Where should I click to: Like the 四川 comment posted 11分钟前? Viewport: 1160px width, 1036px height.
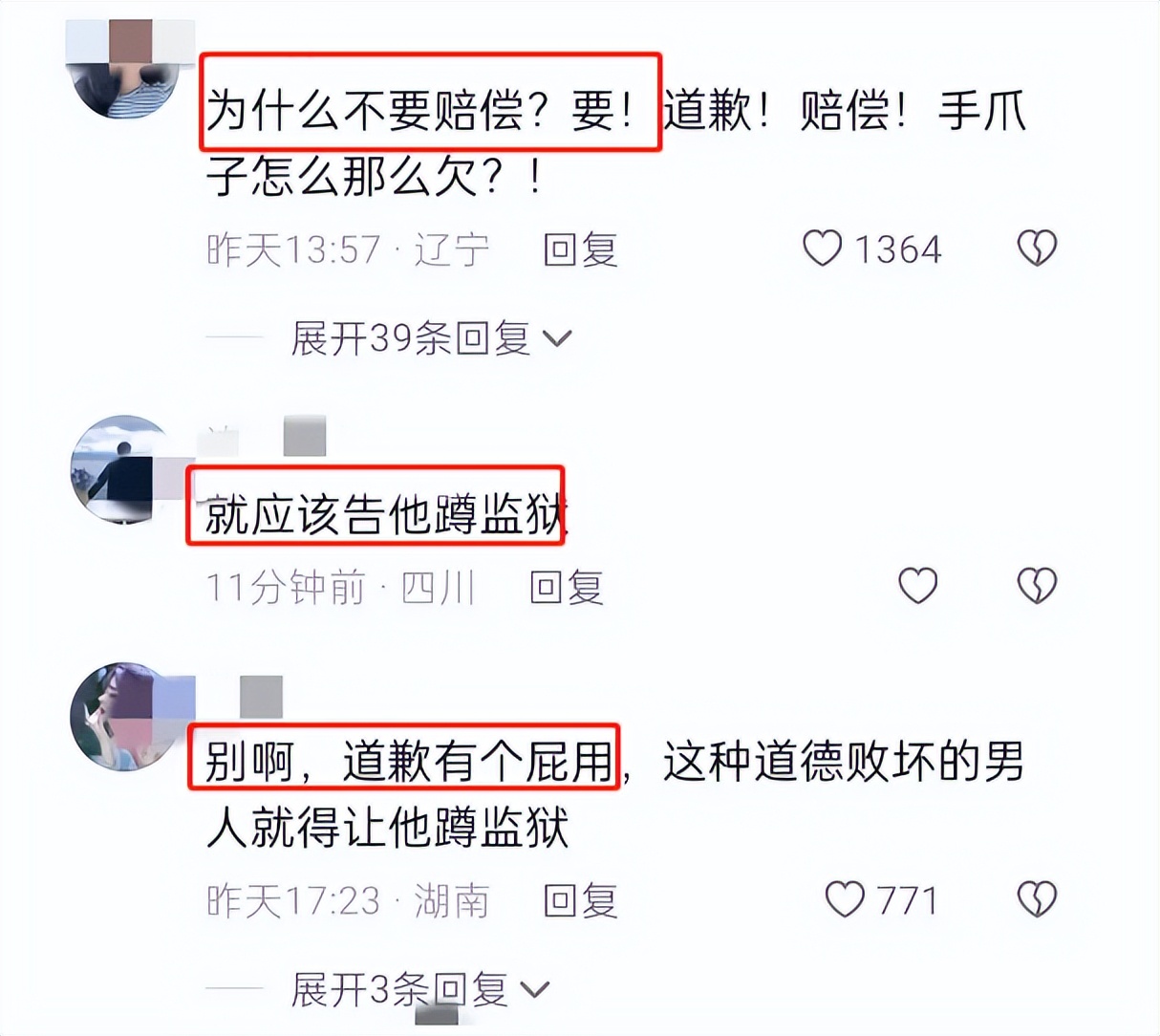pyautogui.click(x=918, y=585)
